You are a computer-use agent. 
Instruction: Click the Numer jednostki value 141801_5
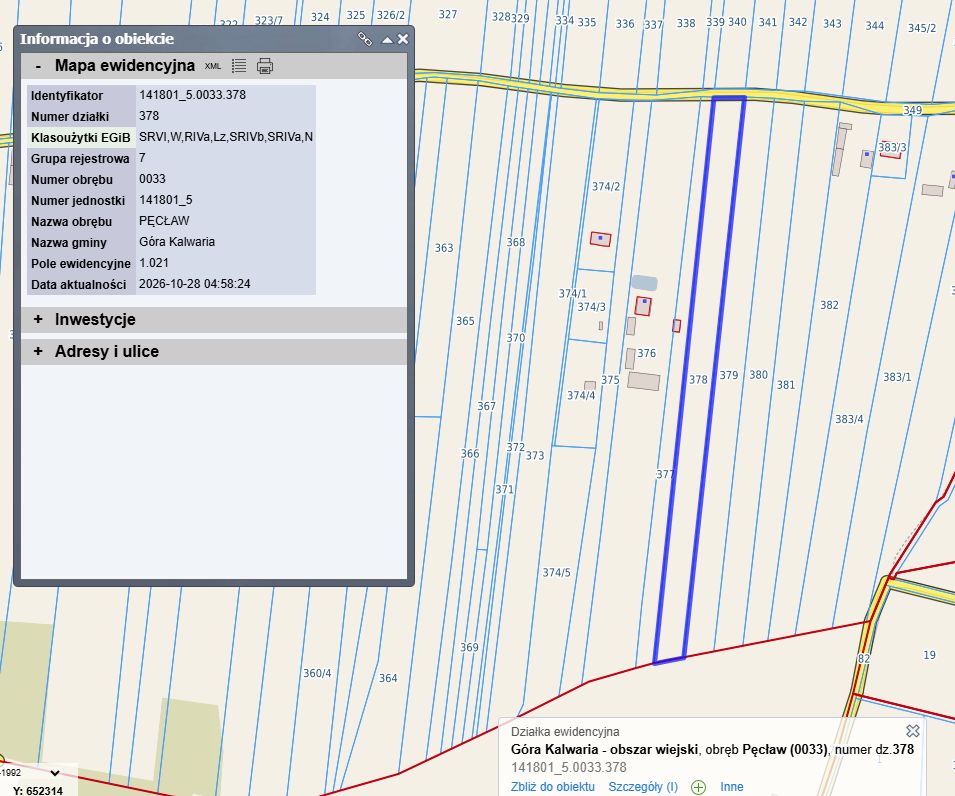click(166, 200)
